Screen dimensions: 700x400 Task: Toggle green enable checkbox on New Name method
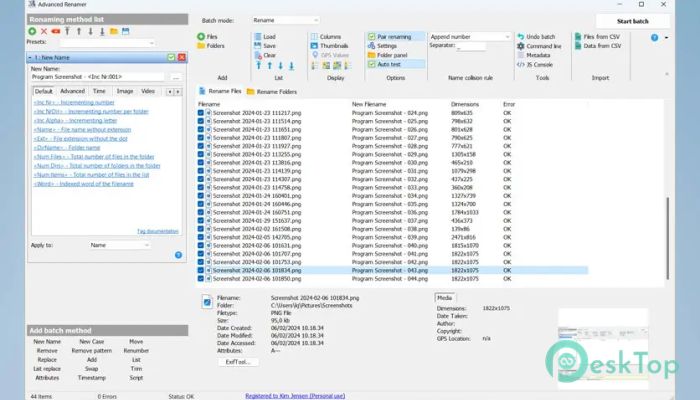point(171,58)
